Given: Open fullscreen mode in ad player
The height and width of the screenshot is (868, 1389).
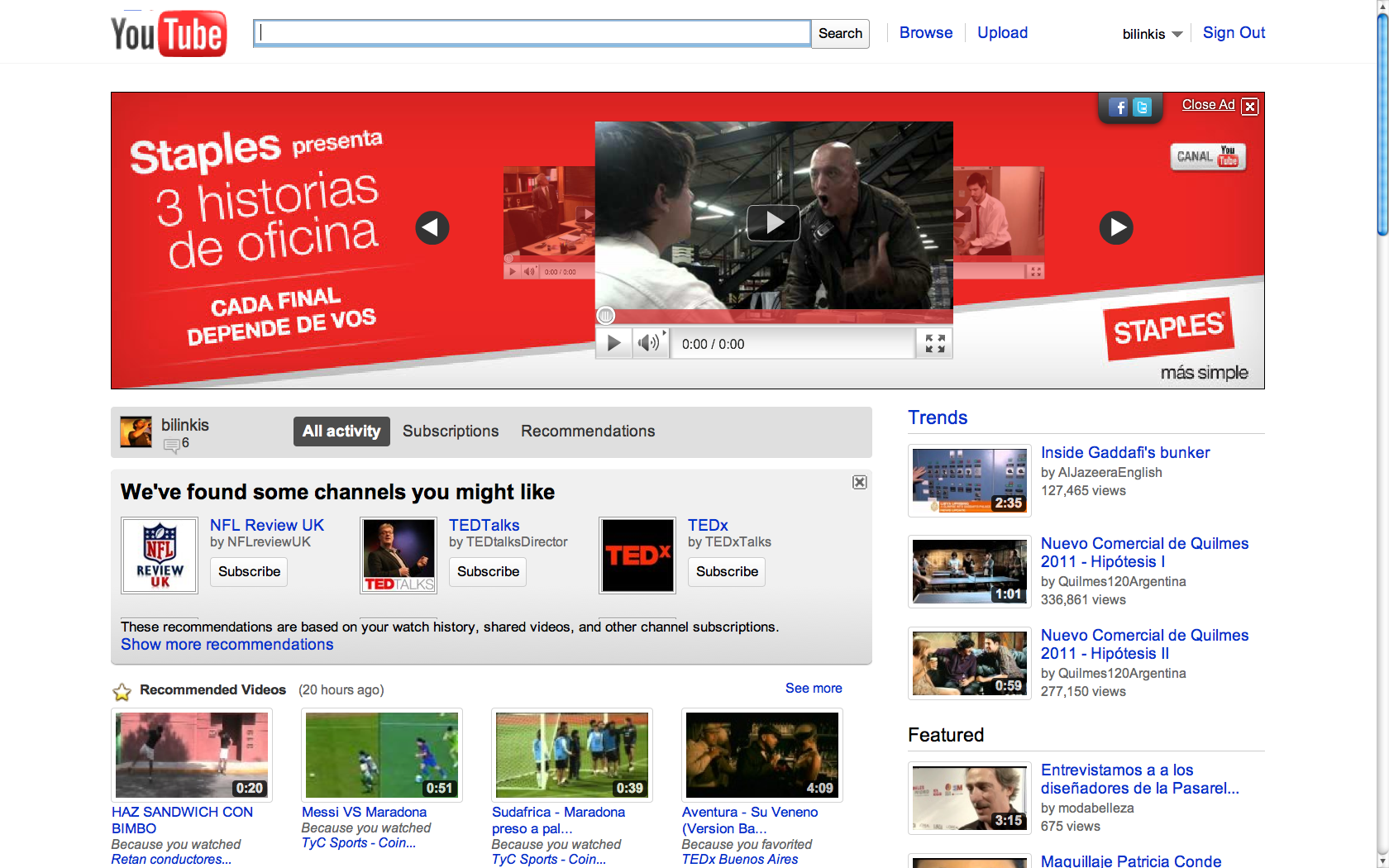Looking at the screenshot, I should click(934, 344).
